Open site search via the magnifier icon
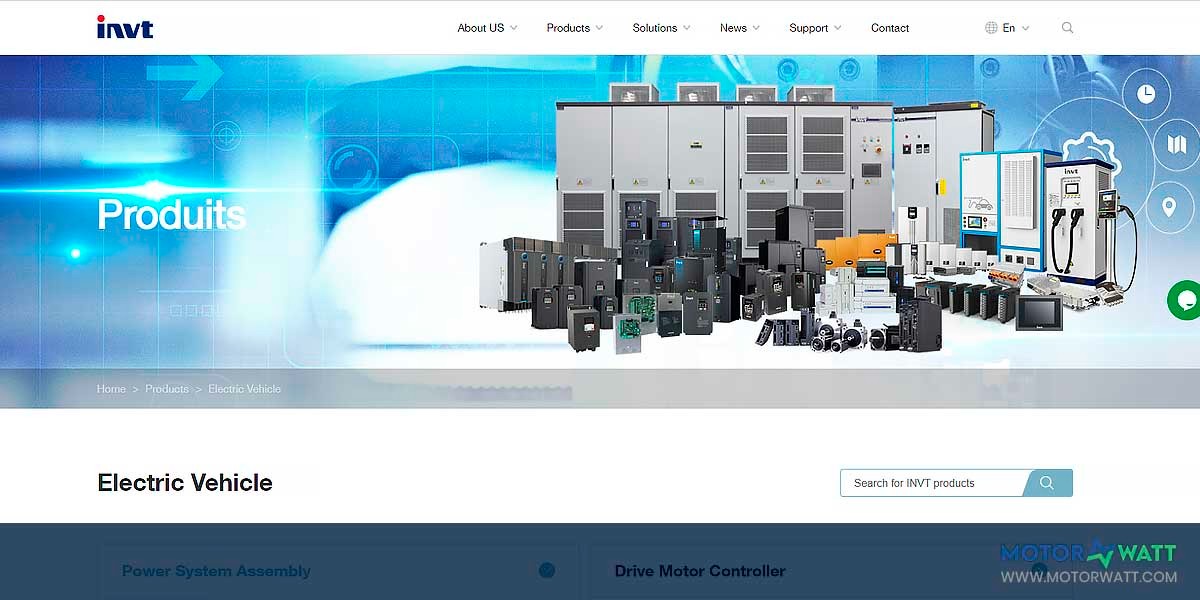The width and height of the screenshot is (1200, 600). pos(1067,28)
